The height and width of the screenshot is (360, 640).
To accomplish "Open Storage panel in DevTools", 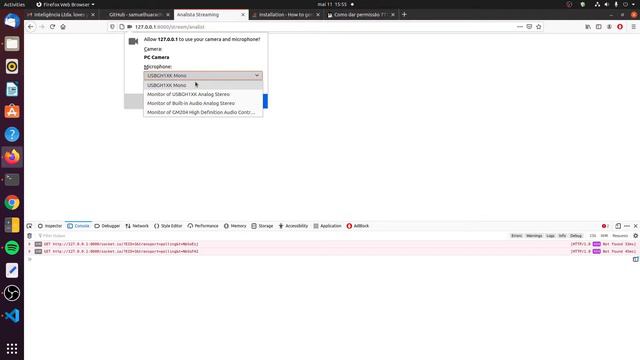I will click(262, 226).
